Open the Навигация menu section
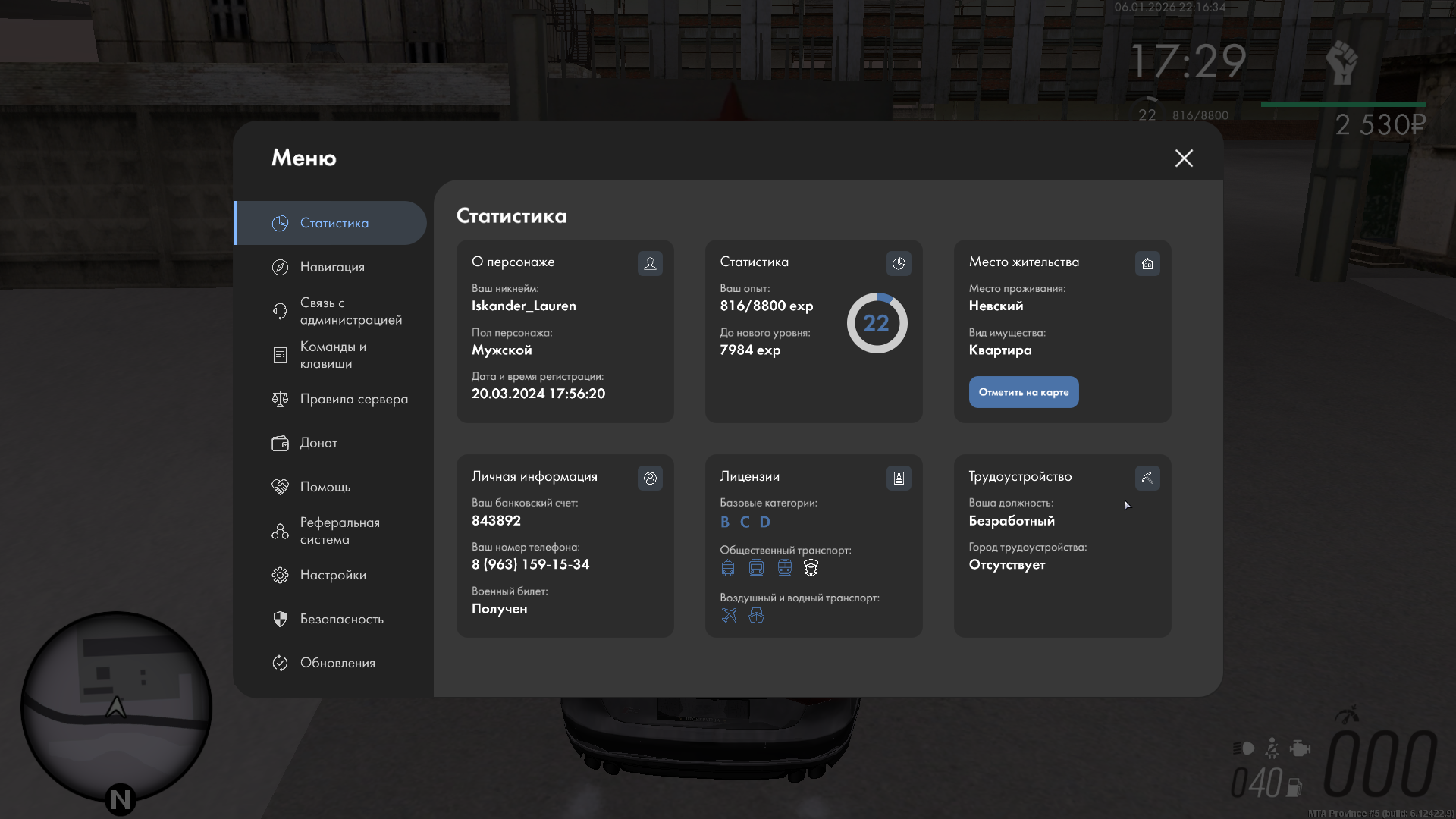The image size is (1456, 819). pos(331,267)
